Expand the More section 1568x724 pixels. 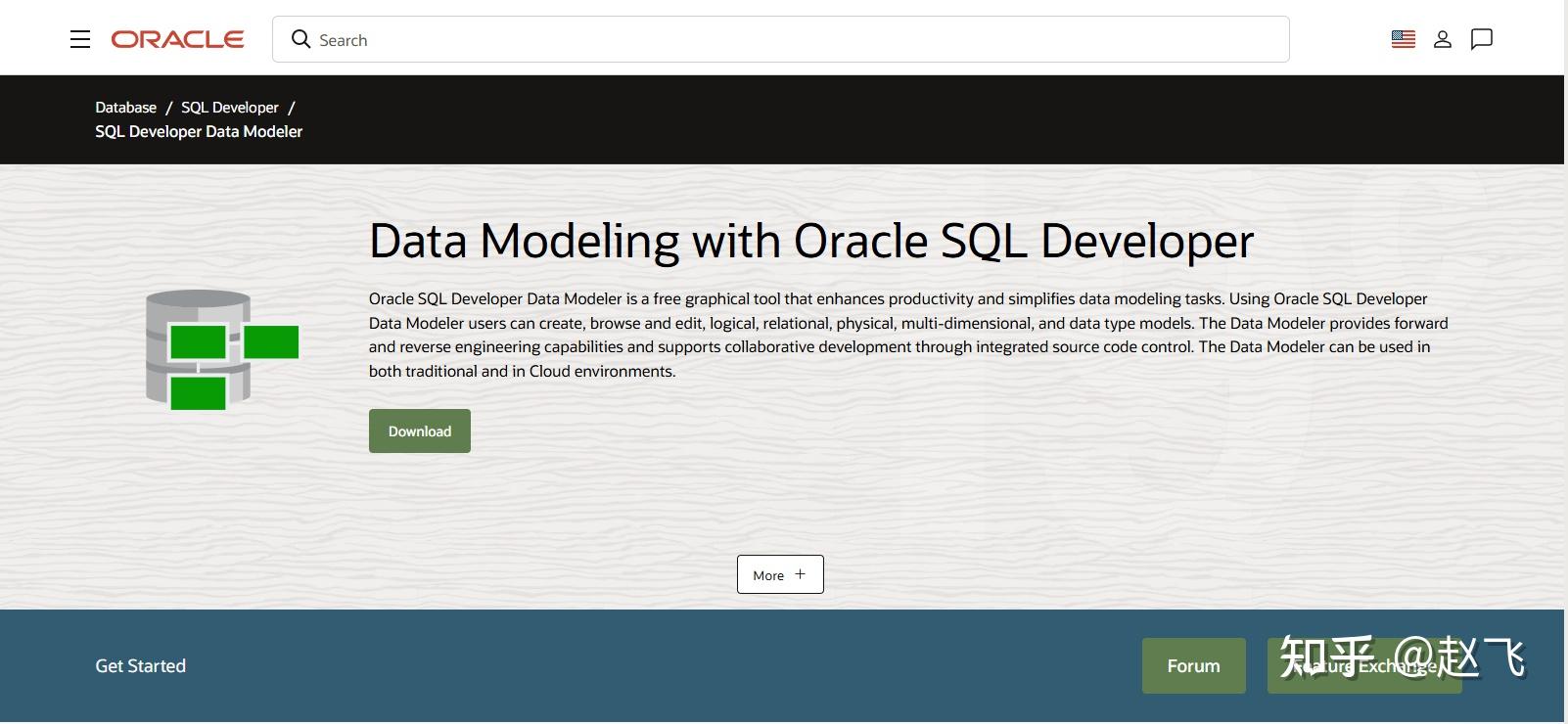tap(780, 574)
